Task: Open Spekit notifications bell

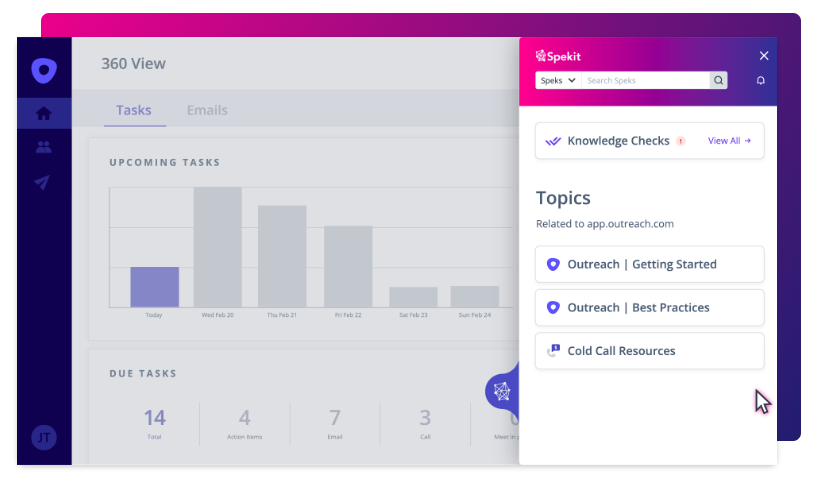Action: tap(760, 80)
